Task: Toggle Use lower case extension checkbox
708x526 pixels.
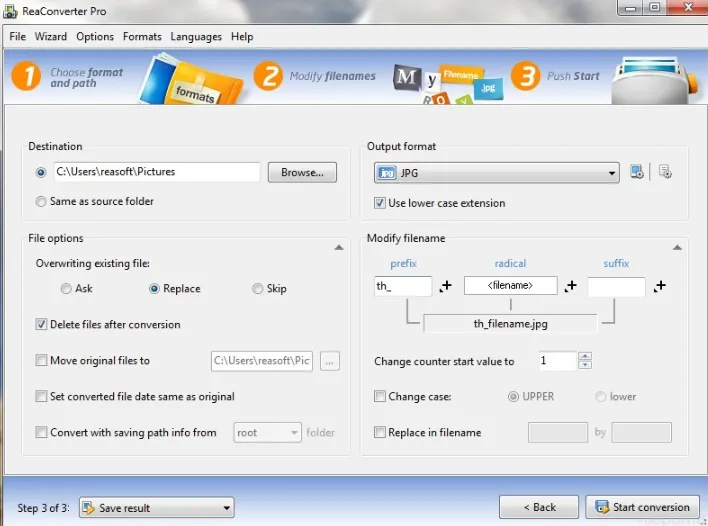Action: click(380, 203)
